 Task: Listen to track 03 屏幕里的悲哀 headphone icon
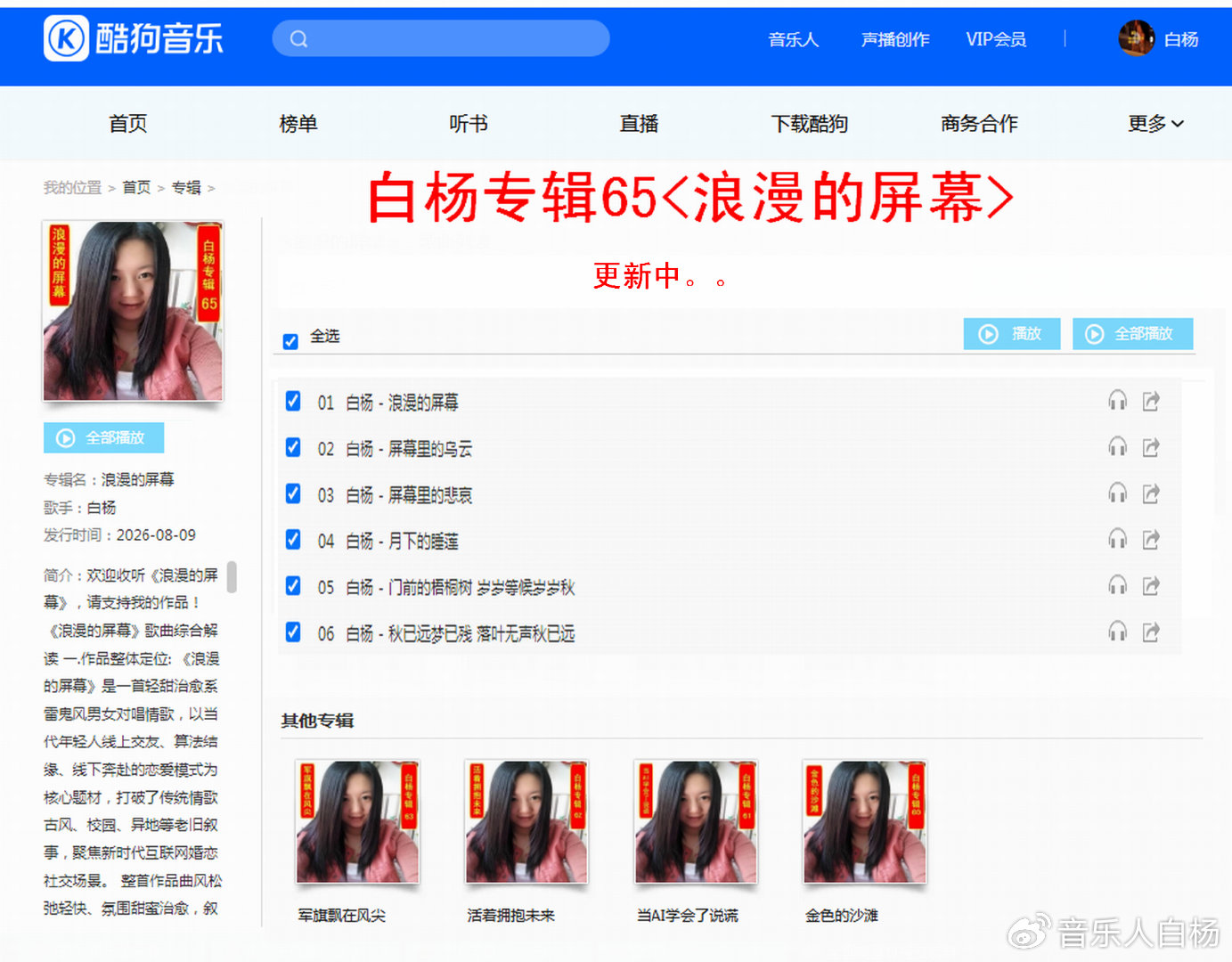click(x=1117, y=493)
